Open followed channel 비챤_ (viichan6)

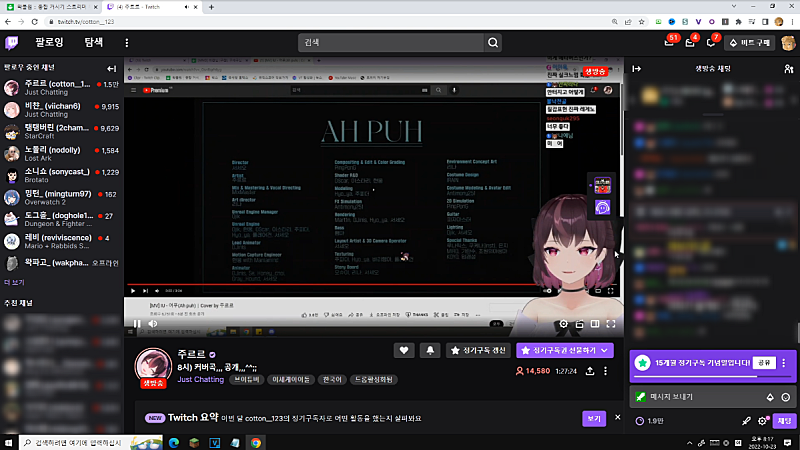(x=61, y=110)
